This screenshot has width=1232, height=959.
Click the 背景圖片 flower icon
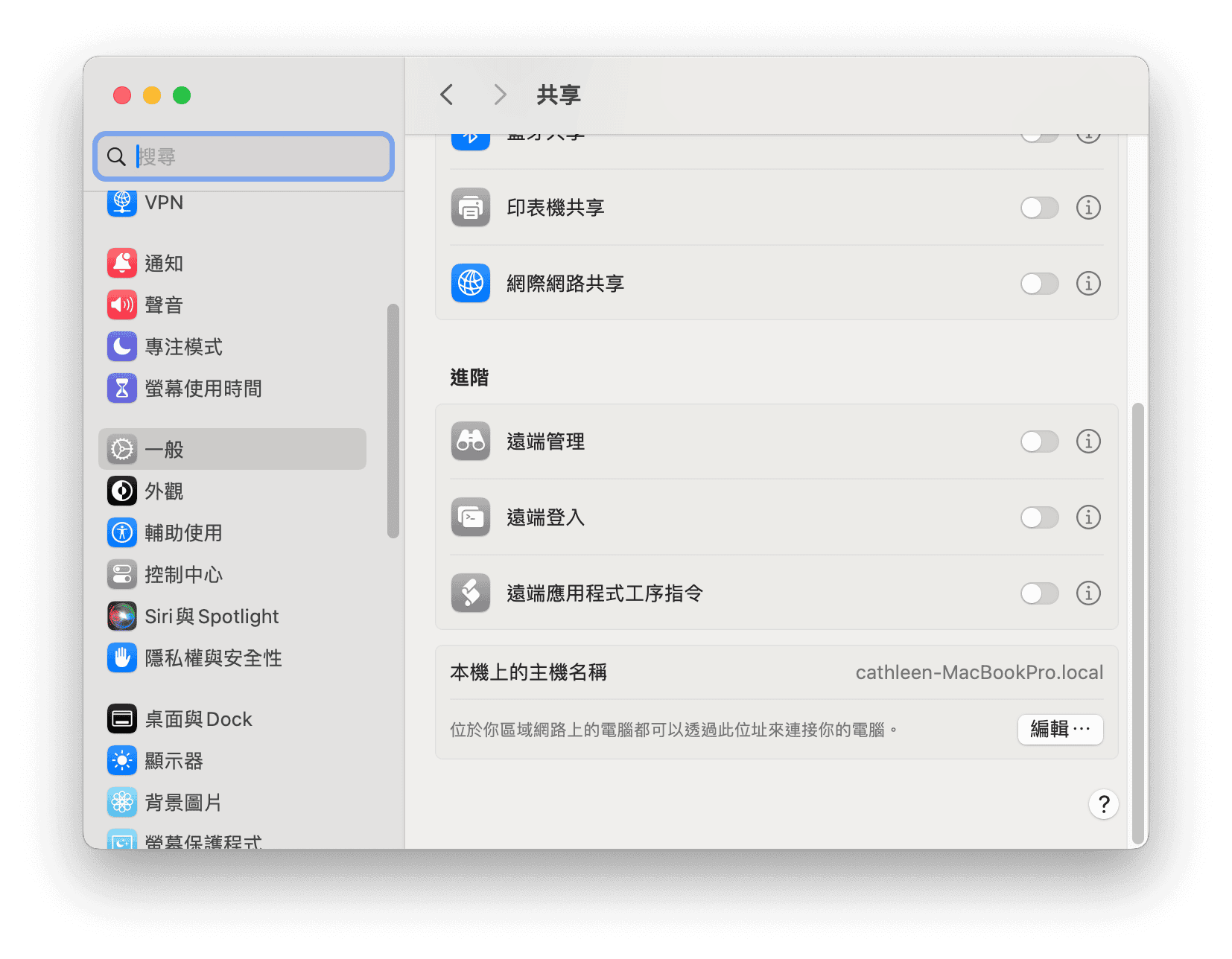(122, 802)
